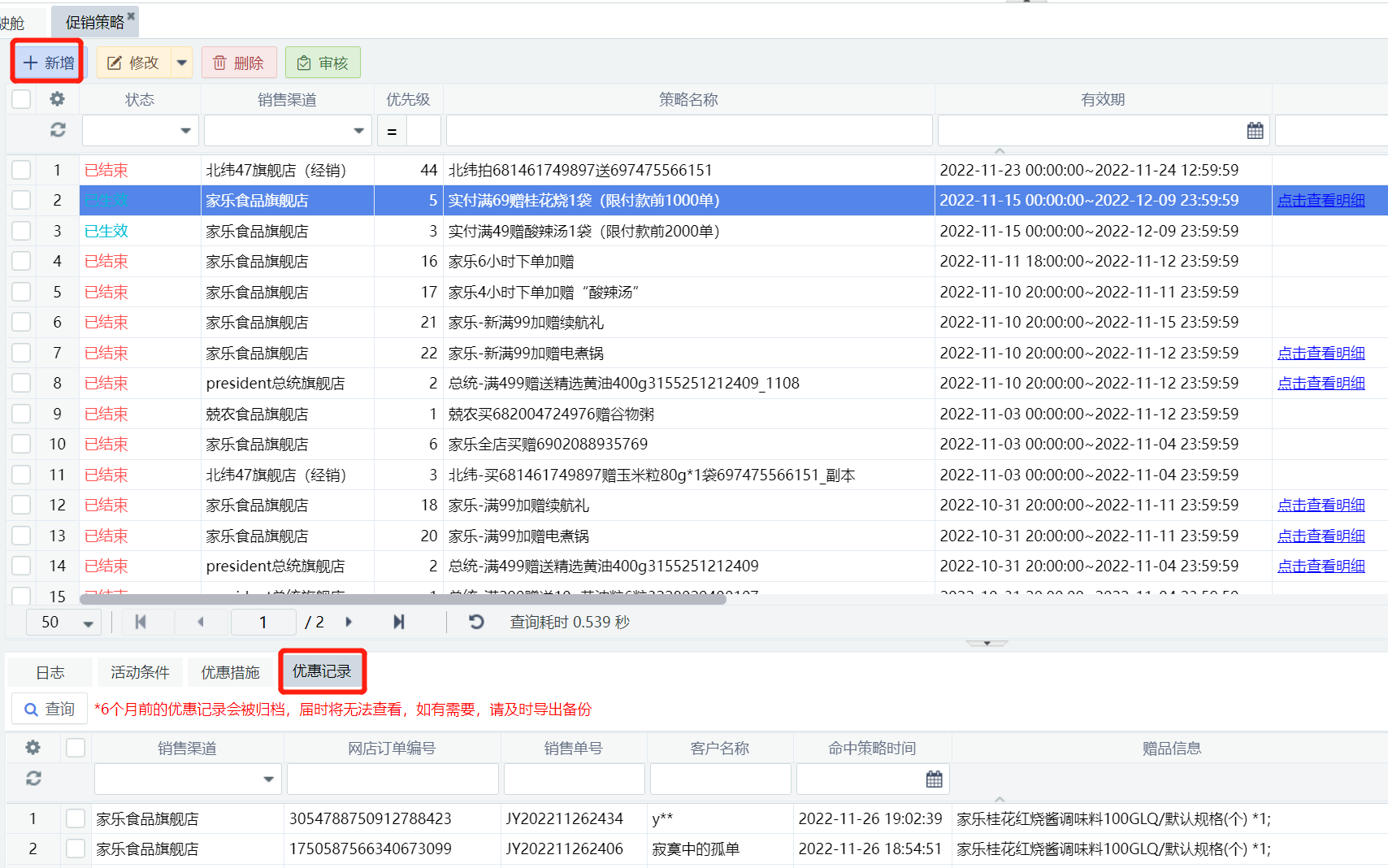Switch to the 优惠记录 tab
Screen dimensions: 1388x868
coord(322,671)
